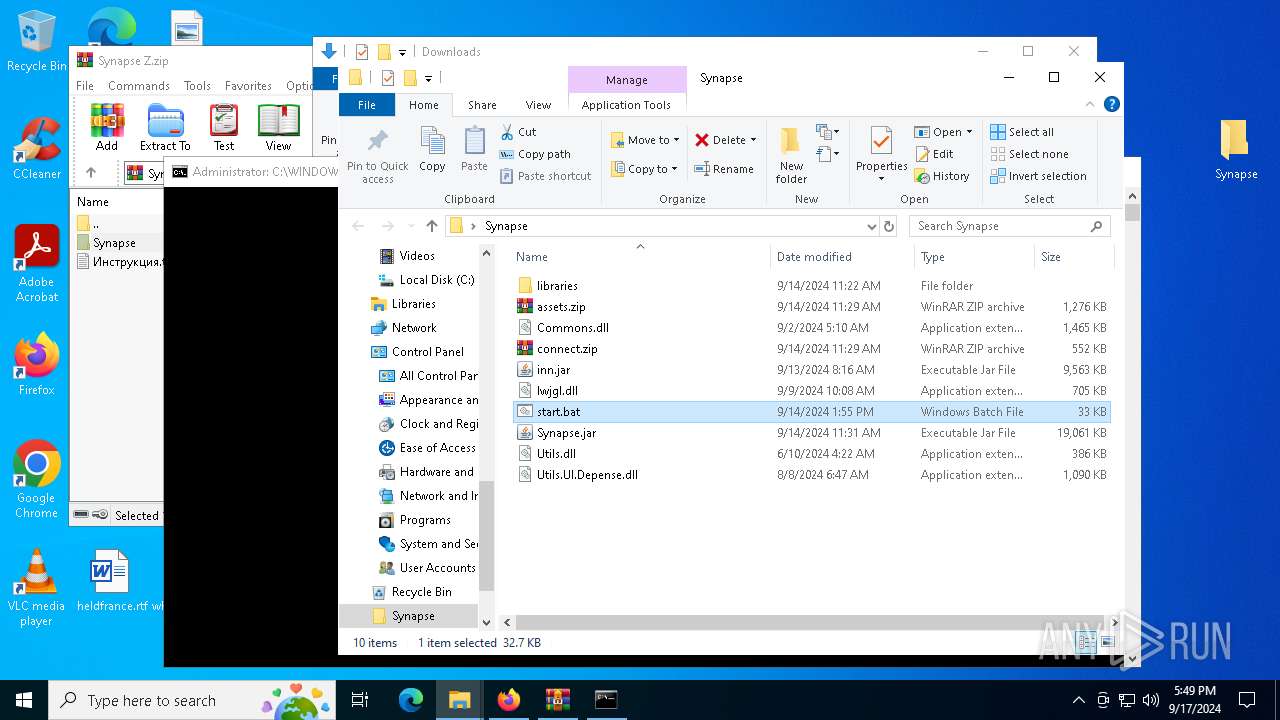Switch to large icons view toggle
Screen dimensions: 1280x720
pos(1107,642)
